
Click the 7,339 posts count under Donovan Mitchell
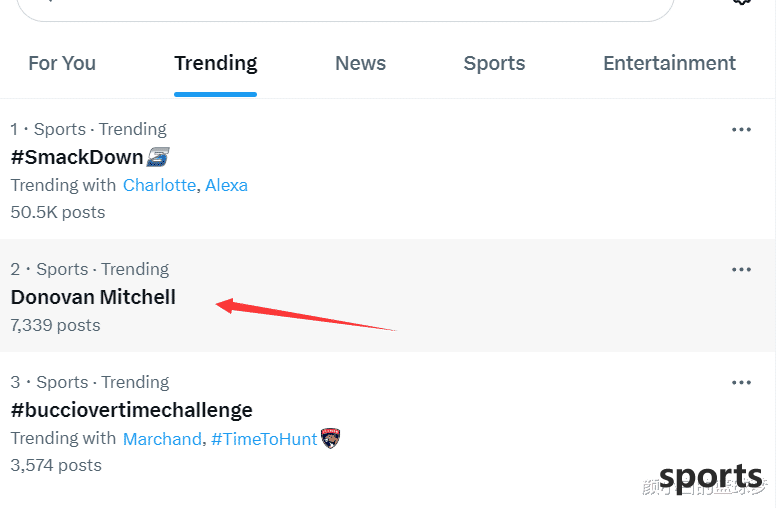(56, 326)
